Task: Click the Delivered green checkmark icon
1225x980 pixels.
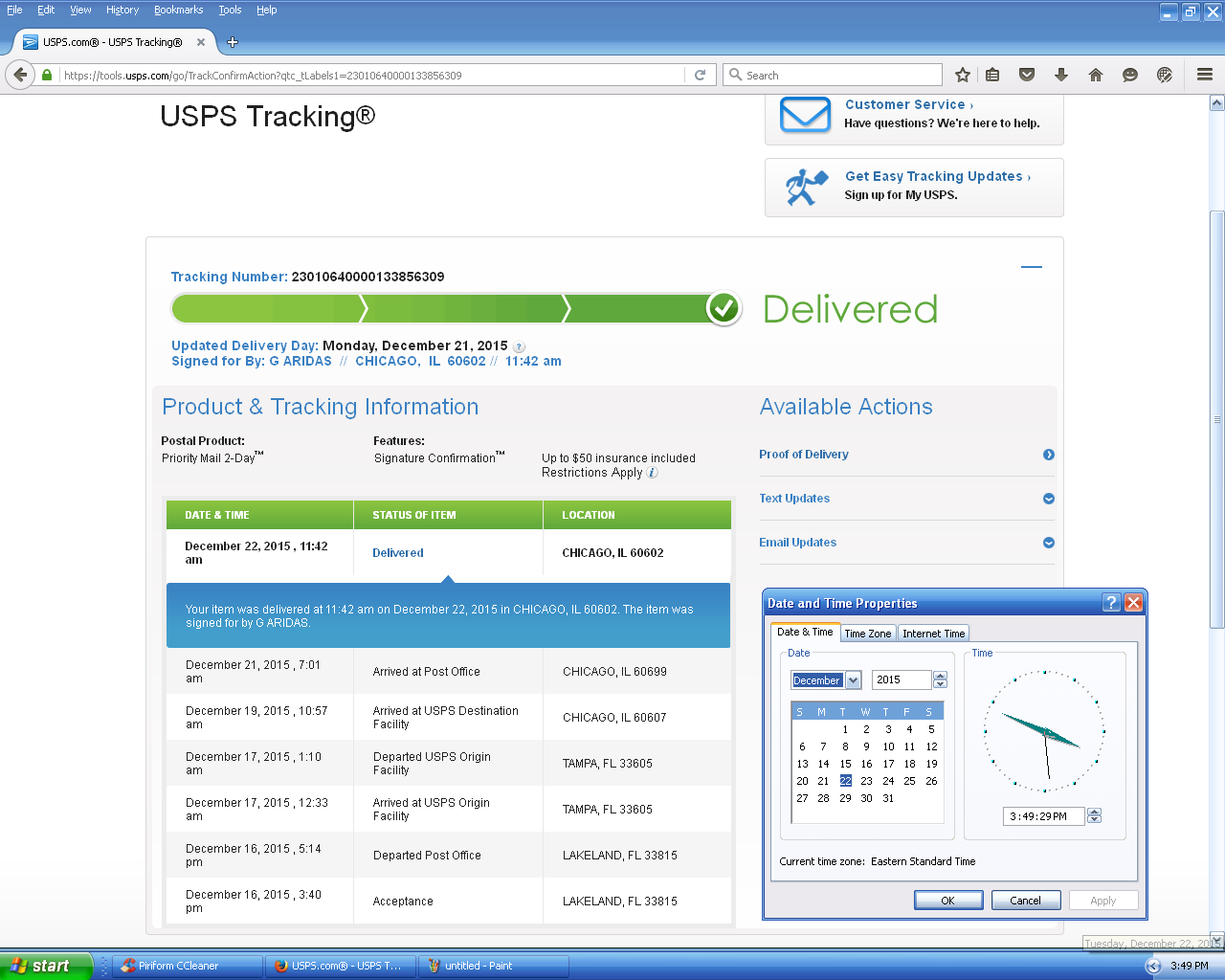Action: tap(724, 308)
